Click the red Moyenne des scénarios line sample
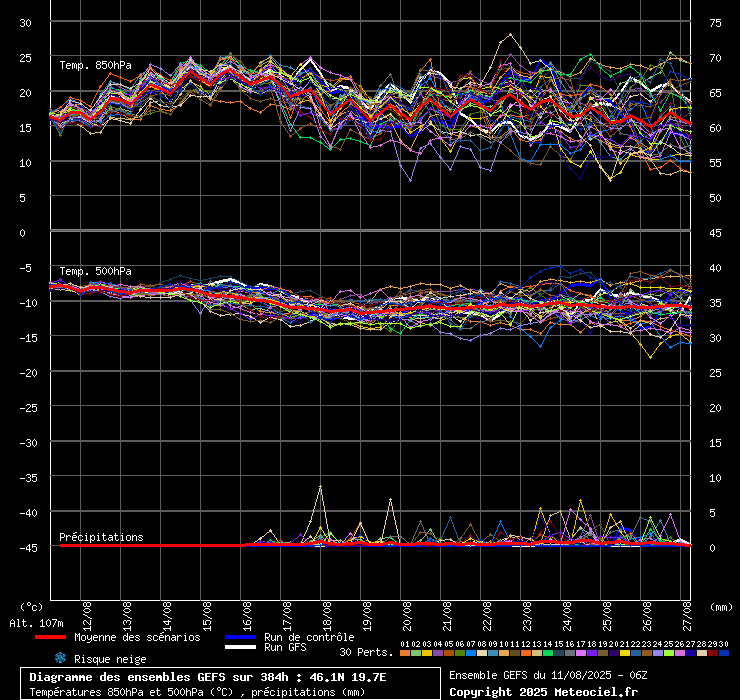 click(50, 637)
